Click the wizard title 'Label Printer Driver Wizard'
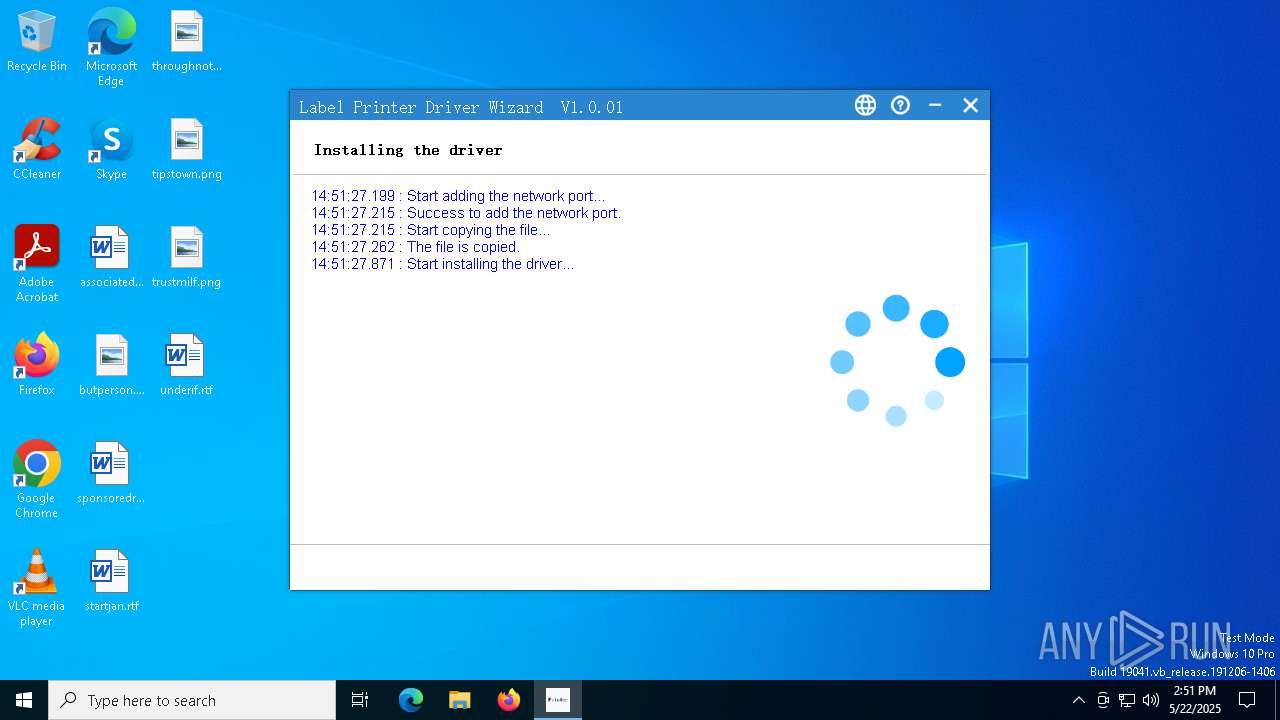 tap(421, 107)
